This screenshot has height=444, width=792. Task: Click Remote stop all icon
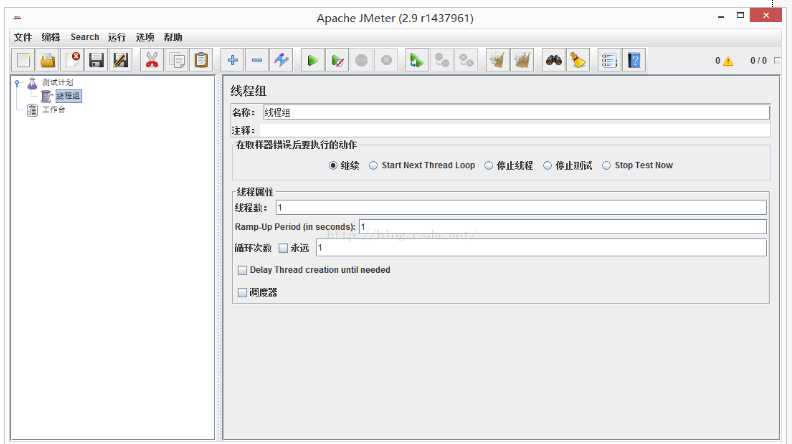441,61
